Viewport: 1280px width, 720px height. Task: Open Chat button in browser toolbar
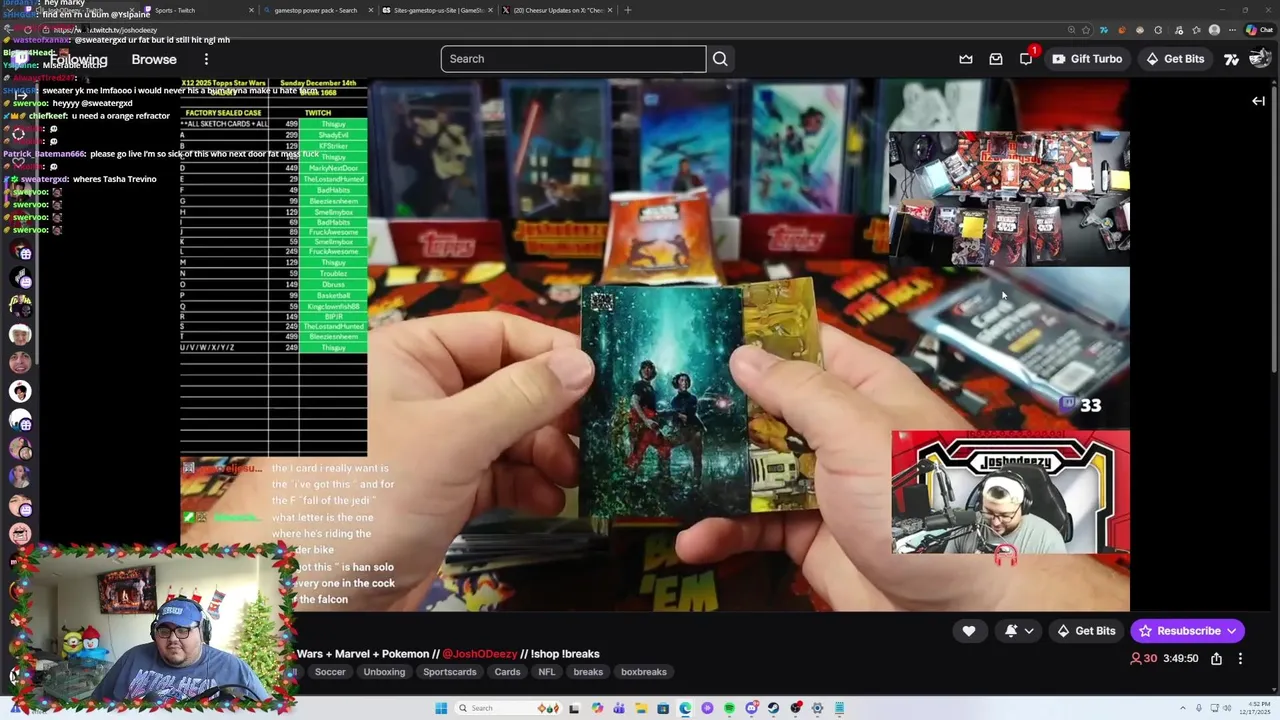(x=1259, y=30)
